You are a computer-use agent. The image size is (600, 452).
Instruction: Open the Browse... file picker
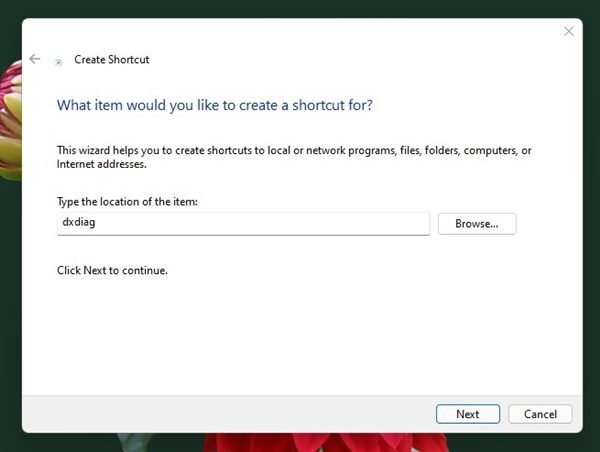pyautogui.click(x=477, y=224)
